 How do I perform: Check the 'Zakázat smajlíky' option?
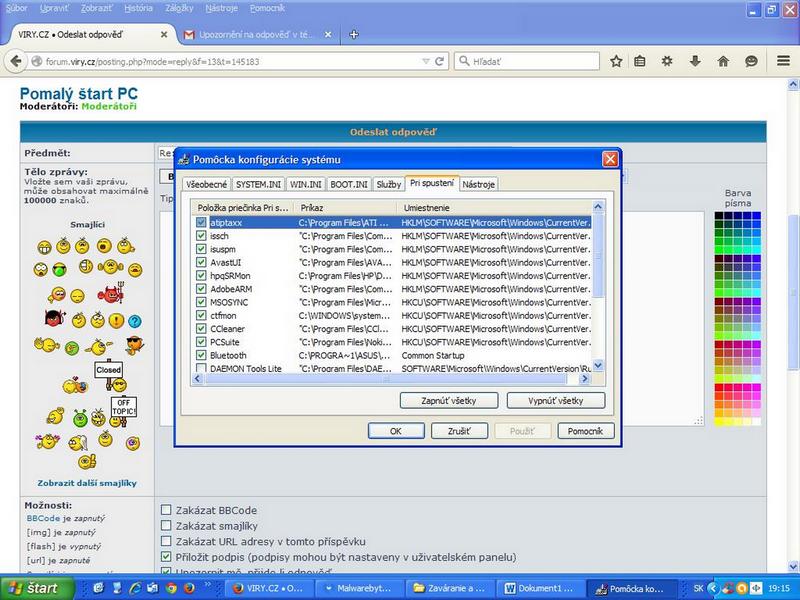(166, 524)
